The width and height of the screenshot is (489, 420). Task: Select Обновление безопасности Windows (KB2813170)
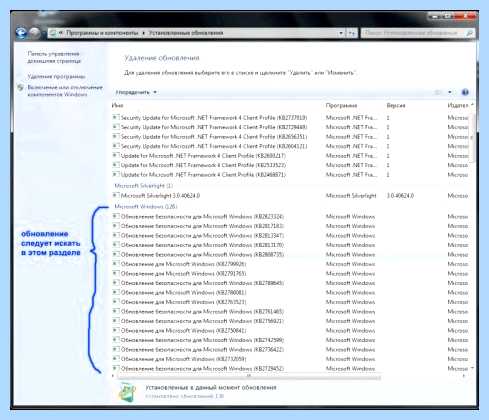202,245
